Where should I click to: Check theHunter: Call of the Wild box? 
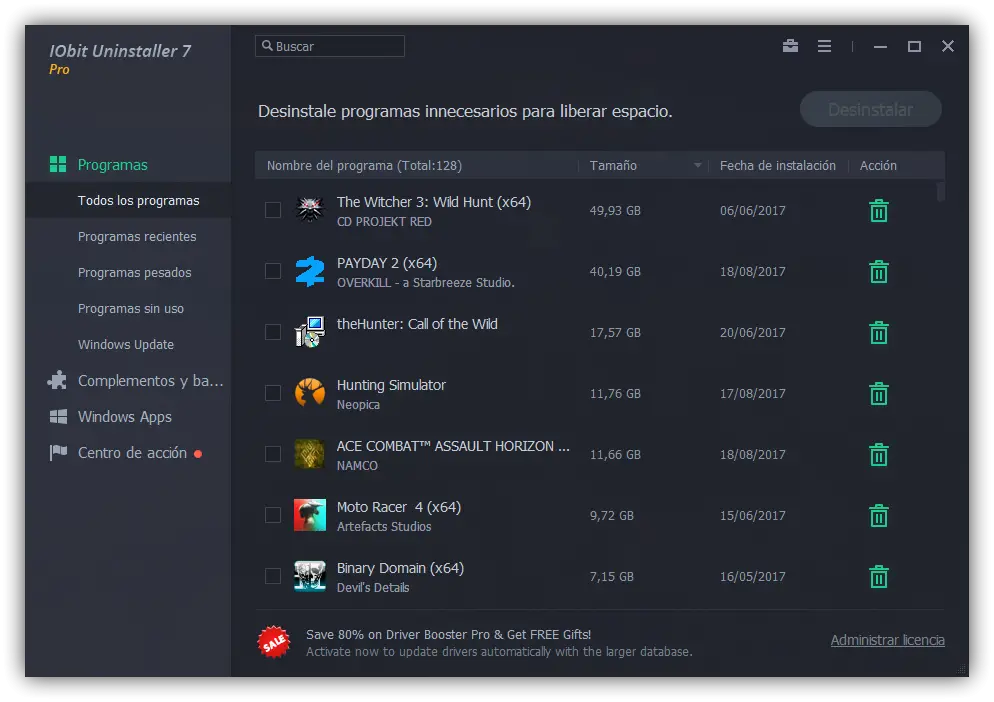point(273,332)
